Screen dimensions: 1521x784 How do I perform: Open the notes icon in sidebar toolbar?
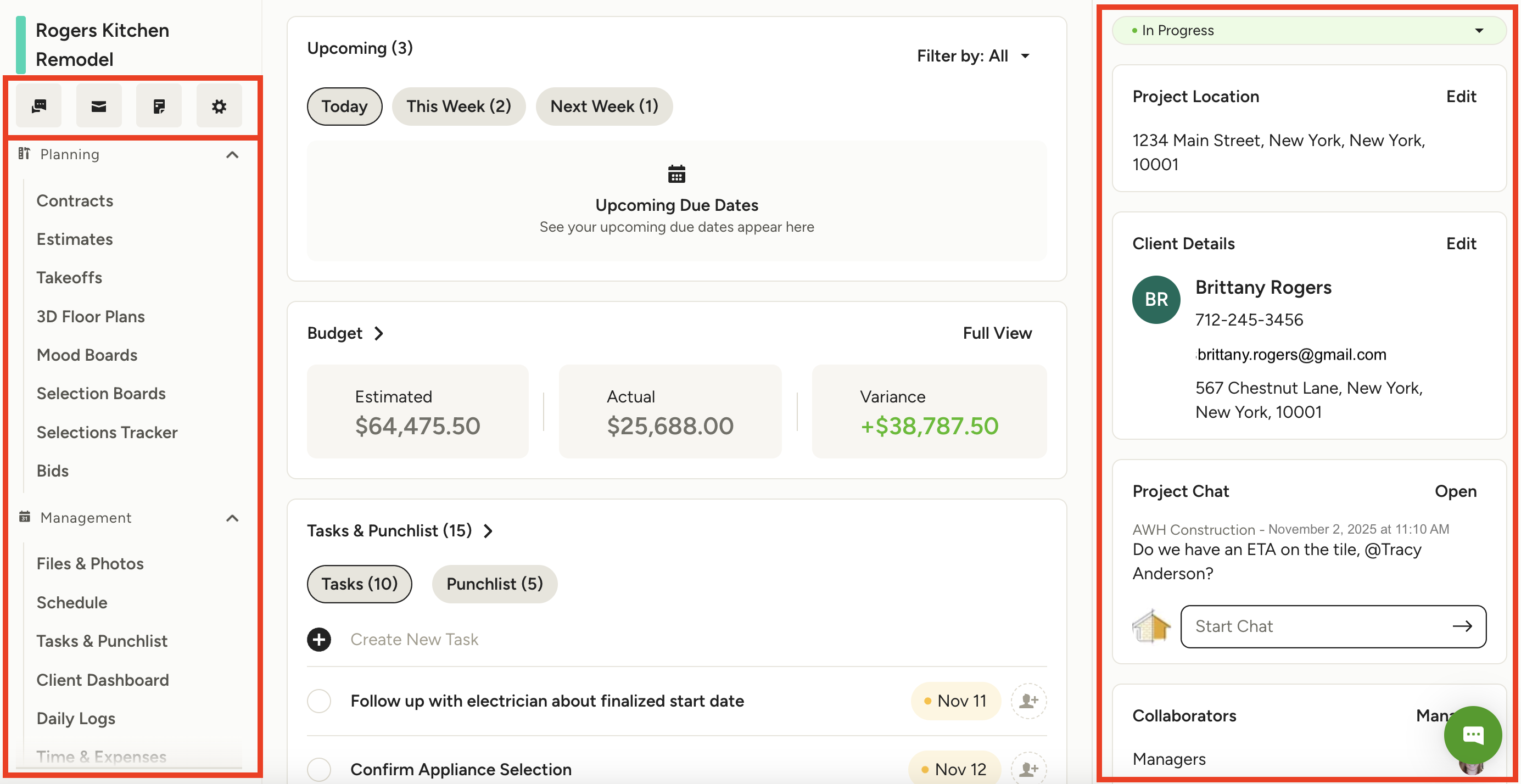tap(159, 107)
